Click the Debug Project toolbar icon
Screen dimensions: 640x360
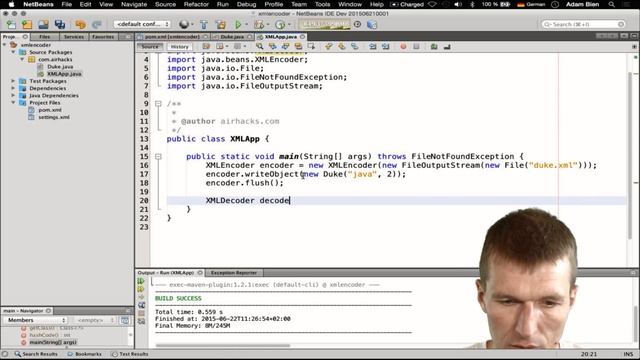[259, 24]
